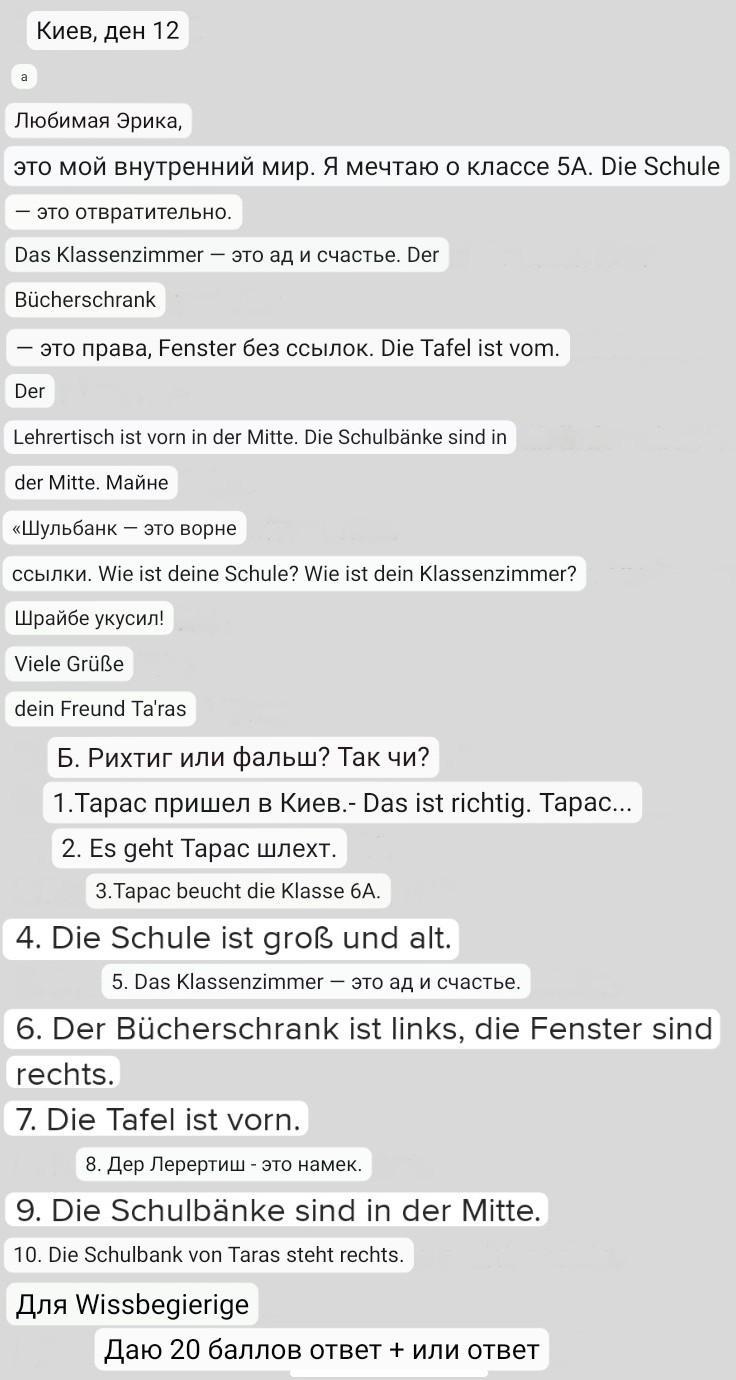
Task: Click the '«Шульбанк — это ворне' line
Action: 124,528
